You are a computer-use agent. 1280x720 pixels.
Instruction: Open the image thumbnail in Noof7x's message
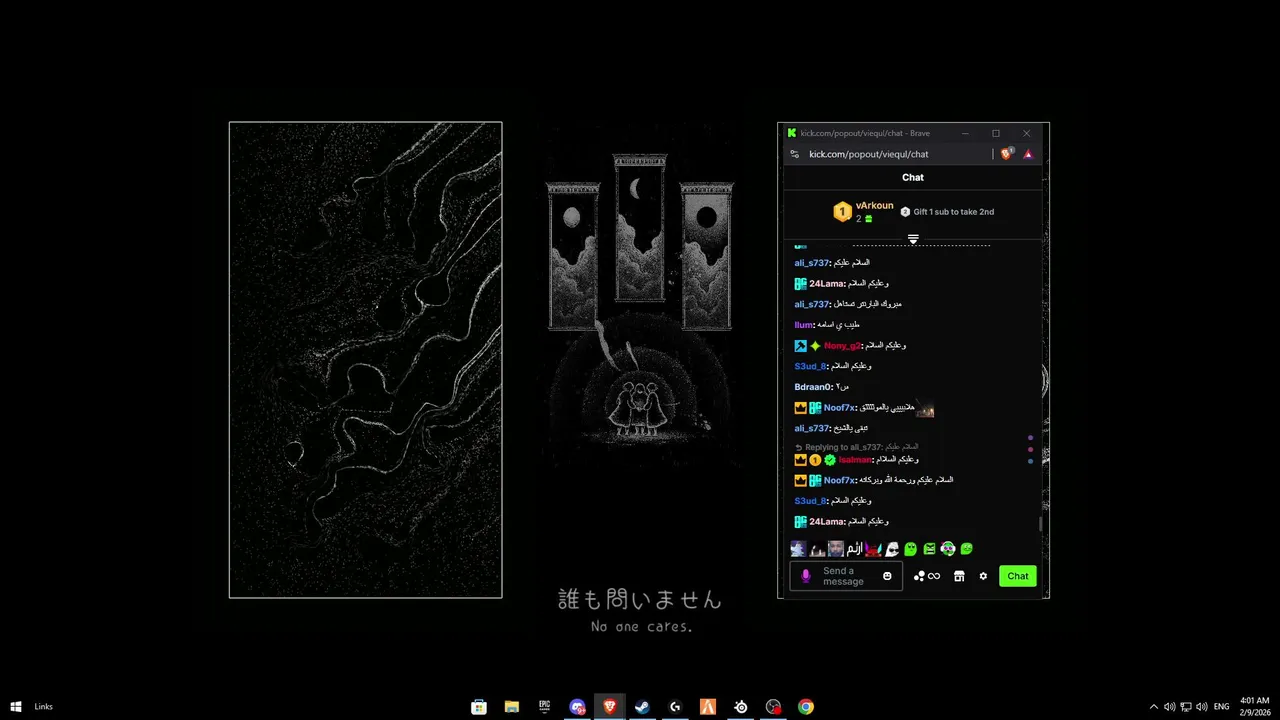tap(925, 408)
